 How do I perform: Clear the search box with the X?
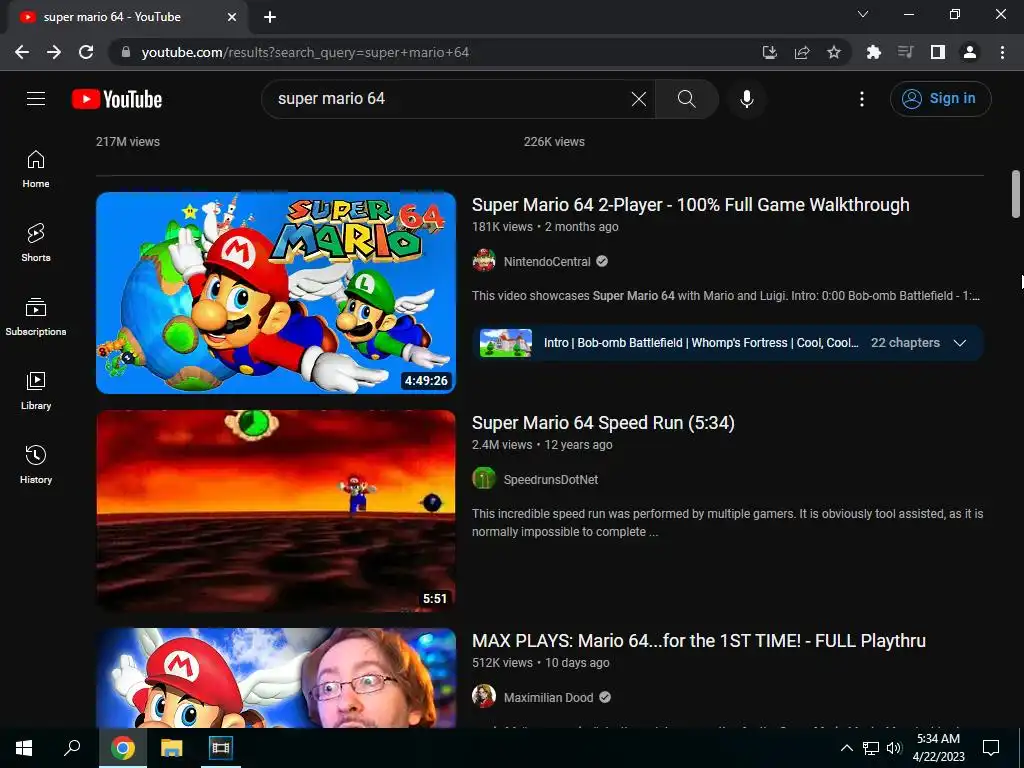(x=639, y=99)
